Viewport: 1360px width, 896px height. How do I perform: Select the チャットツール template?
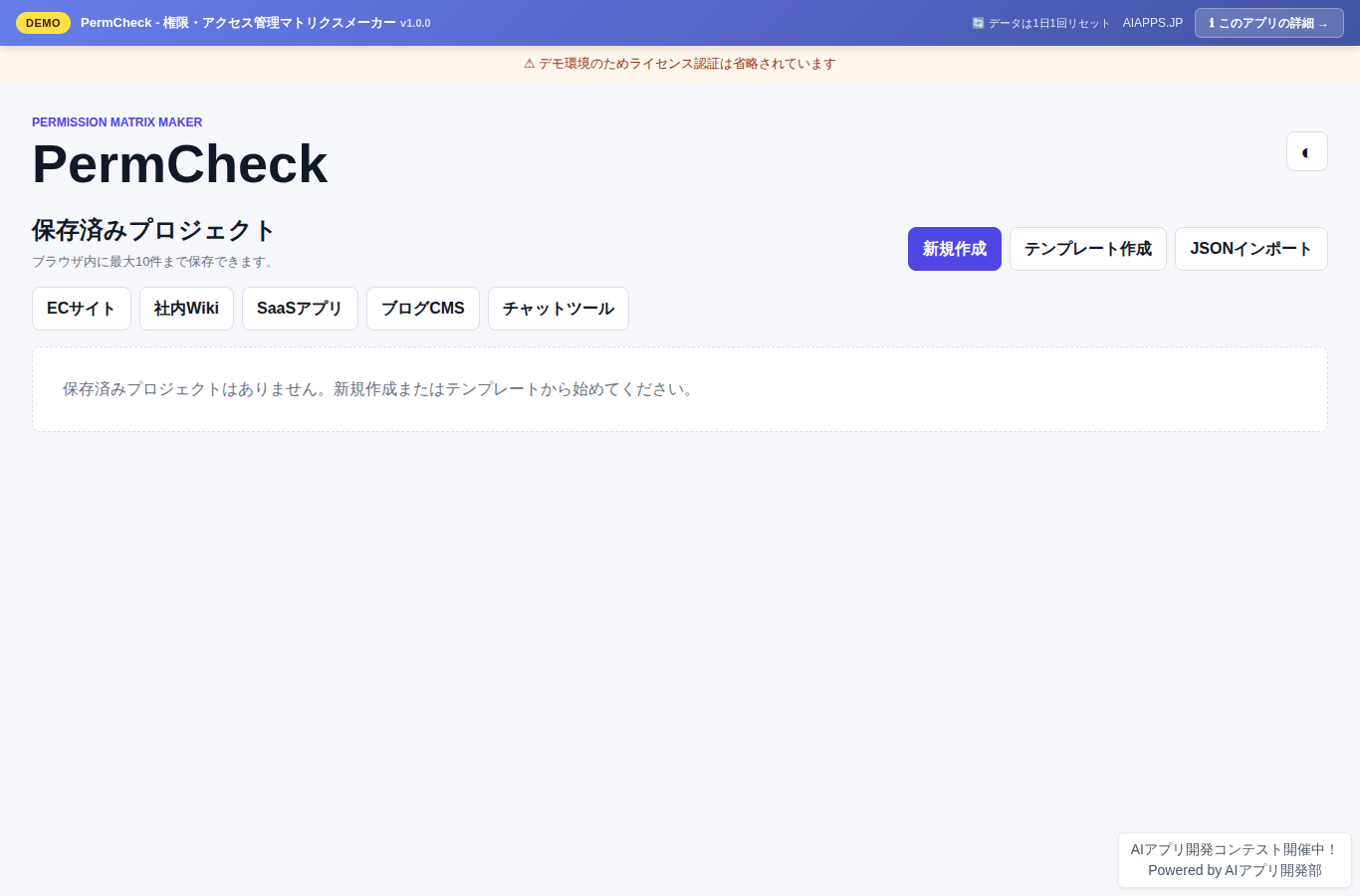point(559,309)
